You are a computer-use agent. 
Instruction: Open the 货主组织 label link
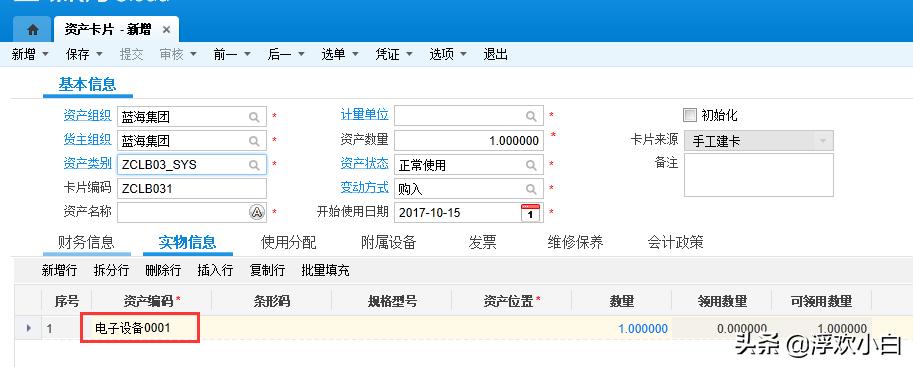click(x=87, y=139)
